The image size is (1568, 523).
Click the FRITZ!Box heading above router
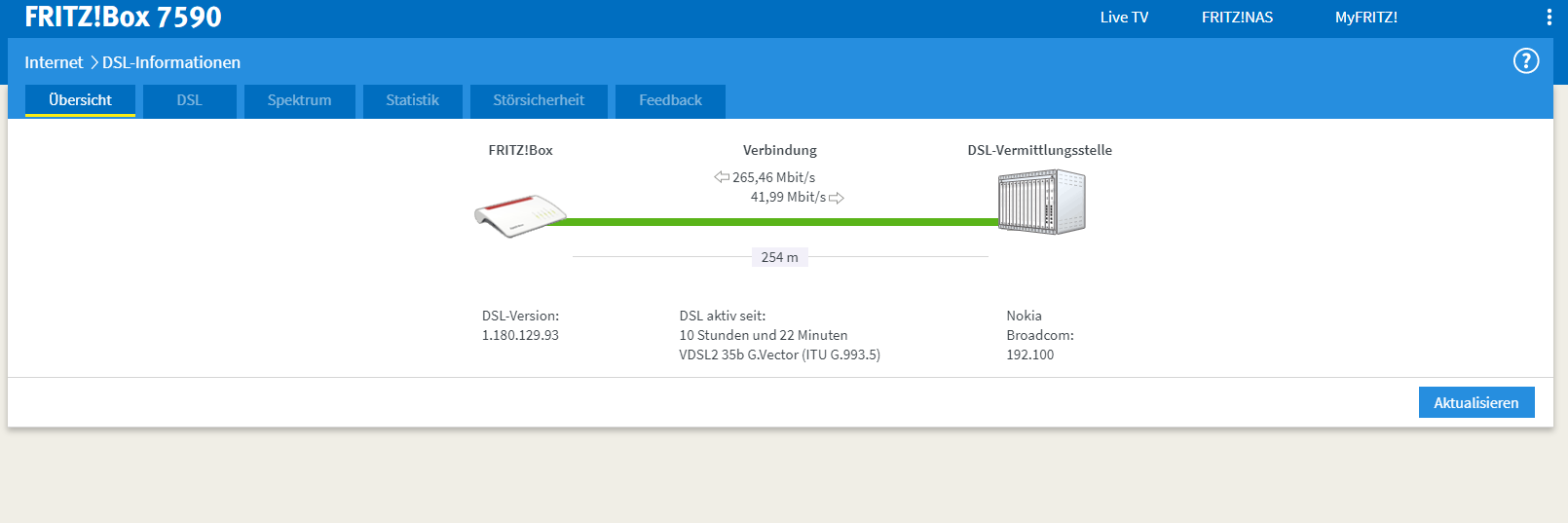pos(520,150)
